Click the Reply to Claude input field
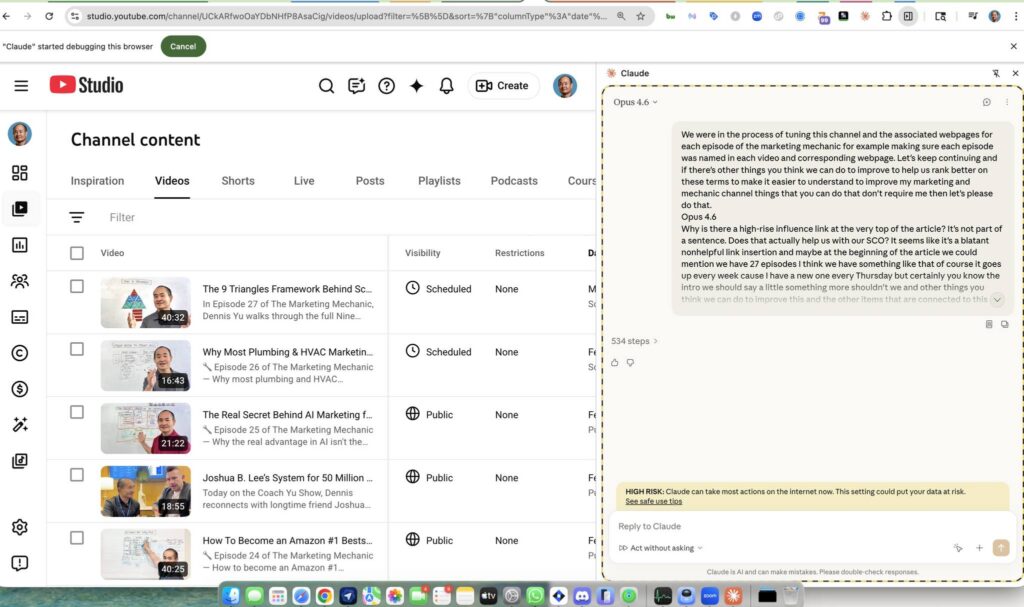 tap(780, 526)
